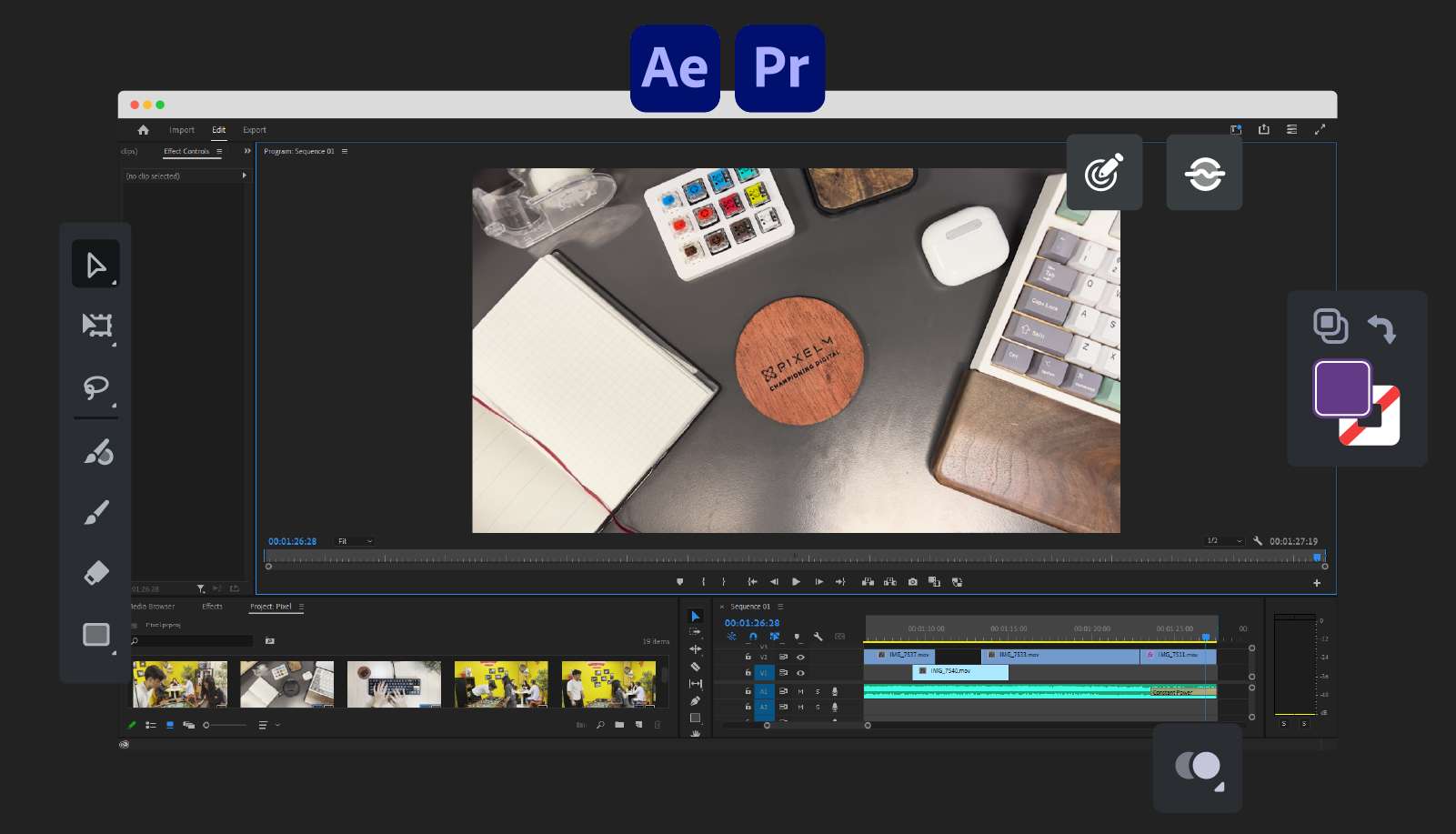
Task: Toggle lock on V2 track
Action: pyautogui.click(x=748, y=657)
